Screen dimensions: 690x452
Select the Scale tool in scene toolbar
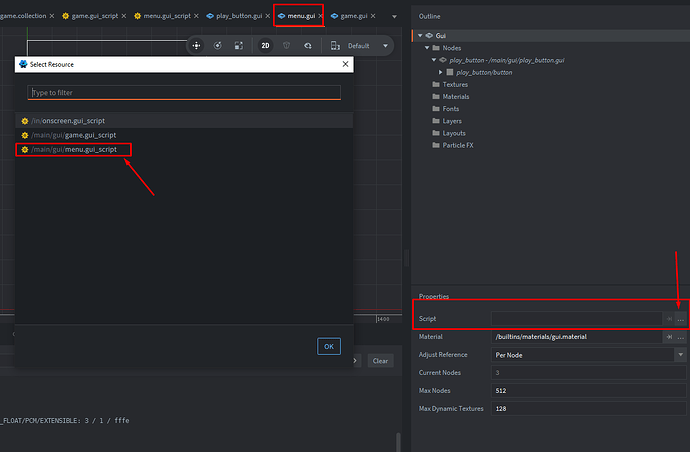238,45
